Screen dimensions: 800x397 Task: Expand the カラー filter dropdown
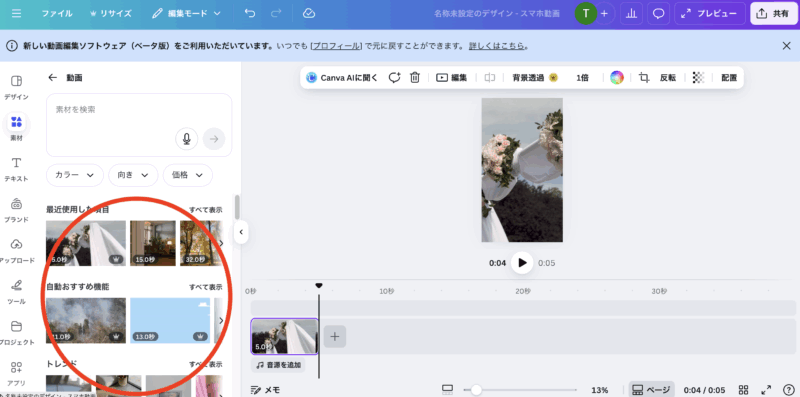[x=74, y=175]
